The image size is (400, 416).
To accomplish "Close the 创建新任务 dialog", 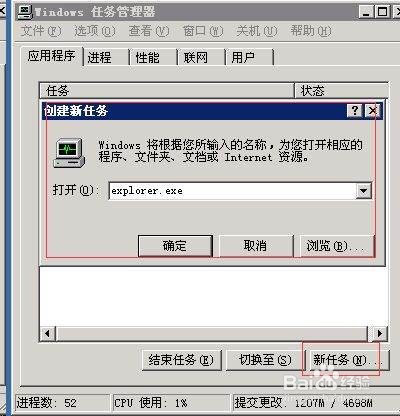I will point(372,110).
